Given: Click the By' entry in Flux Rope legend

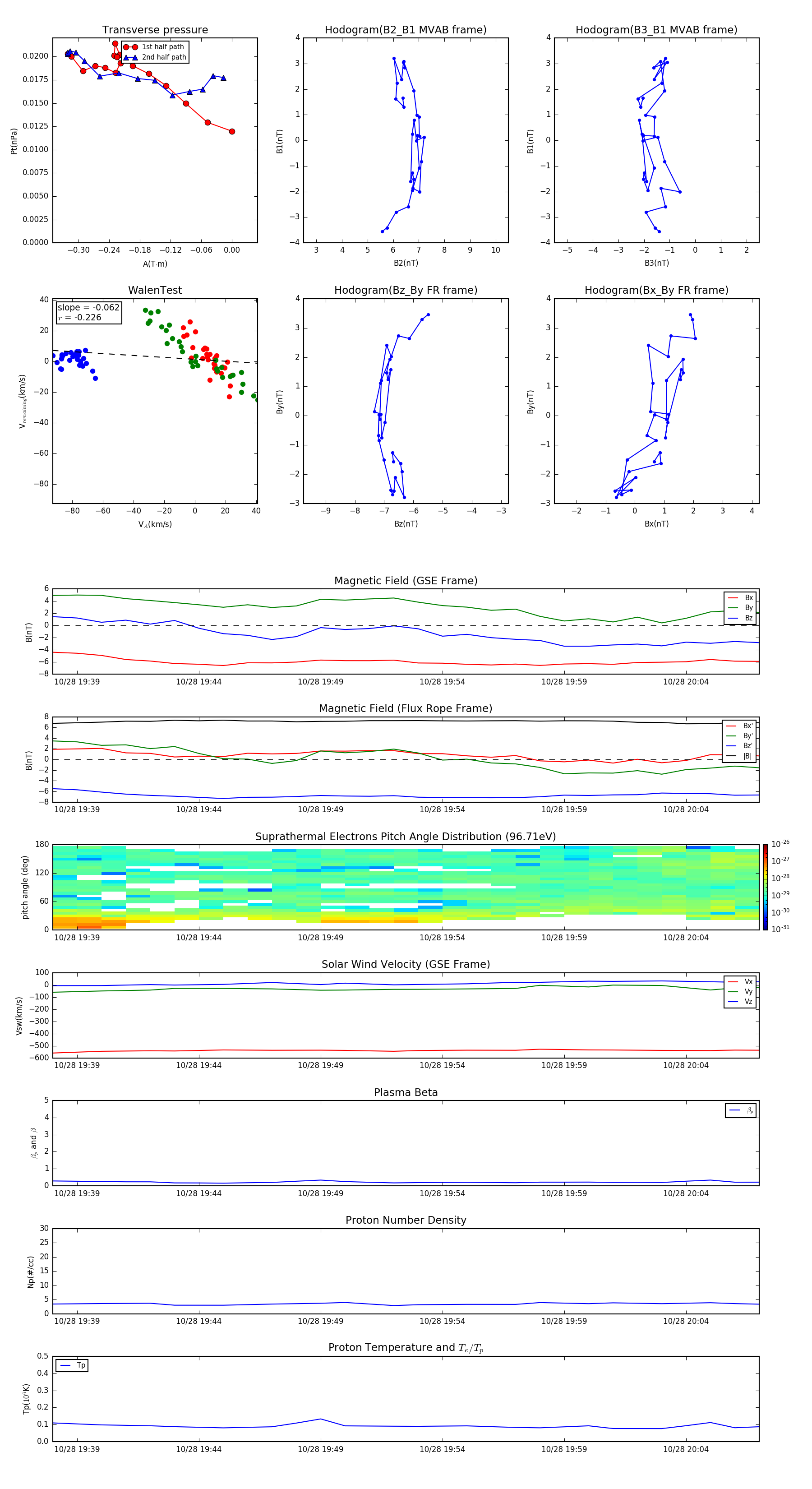Looking at the screenshot, I should point(740,736).
